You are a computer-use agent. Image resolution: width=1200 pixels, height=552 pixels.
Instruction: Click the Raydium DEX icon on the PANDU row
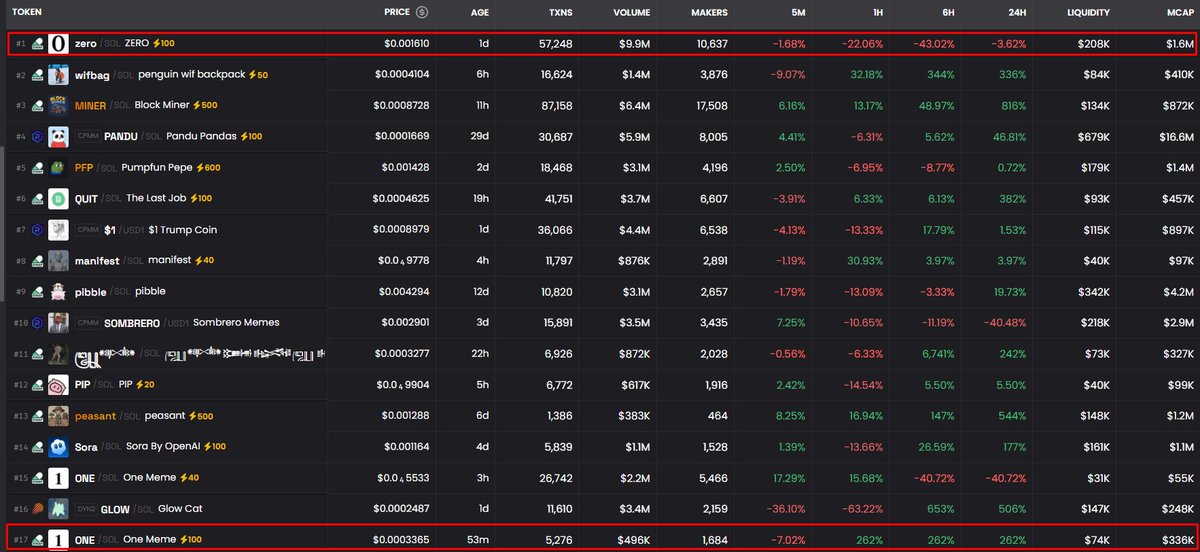[x=37, y=137]
